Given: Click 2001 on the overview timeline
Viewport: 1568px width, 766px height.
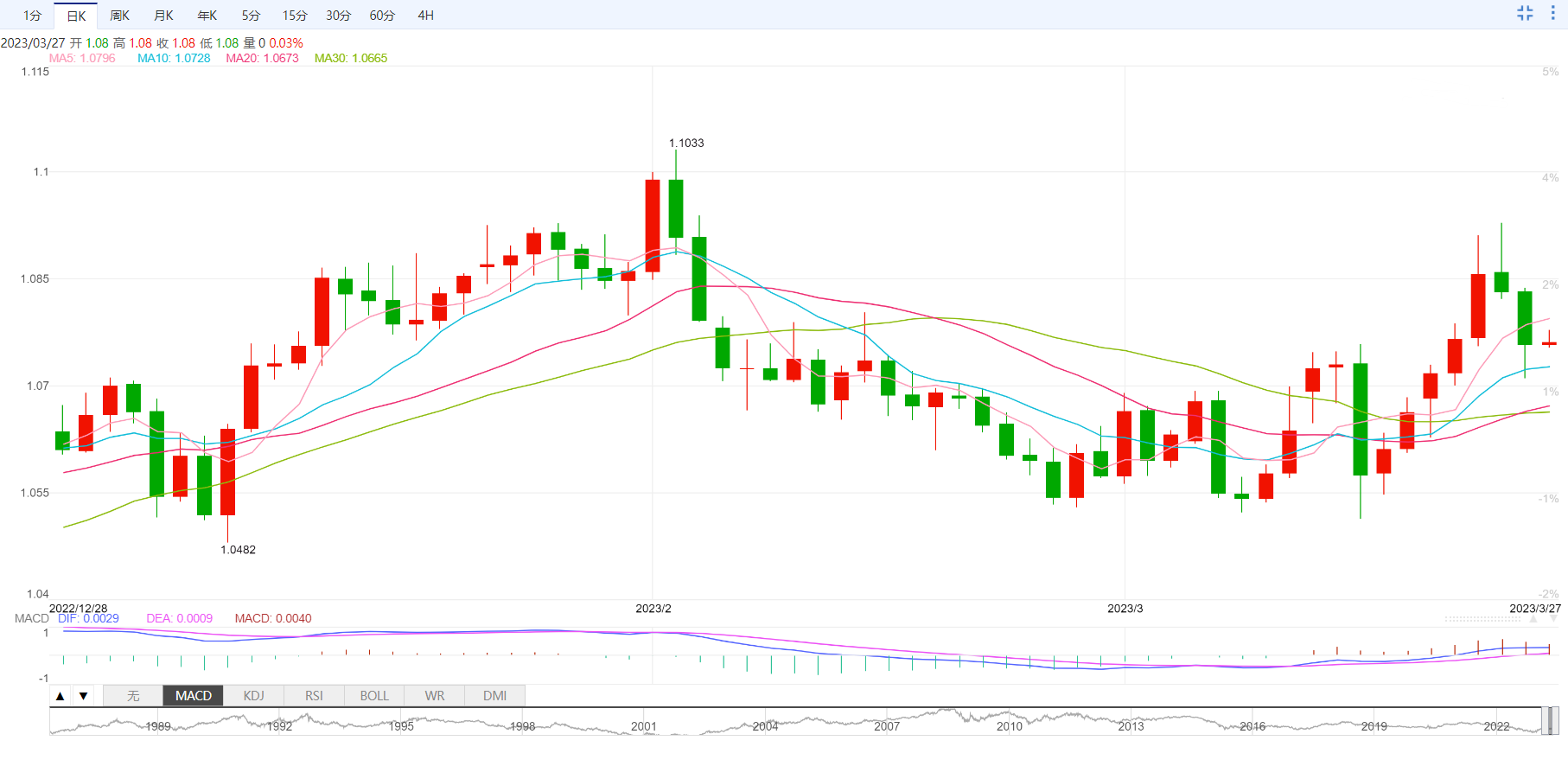Looking at the screenshot, I should point(644,726).
